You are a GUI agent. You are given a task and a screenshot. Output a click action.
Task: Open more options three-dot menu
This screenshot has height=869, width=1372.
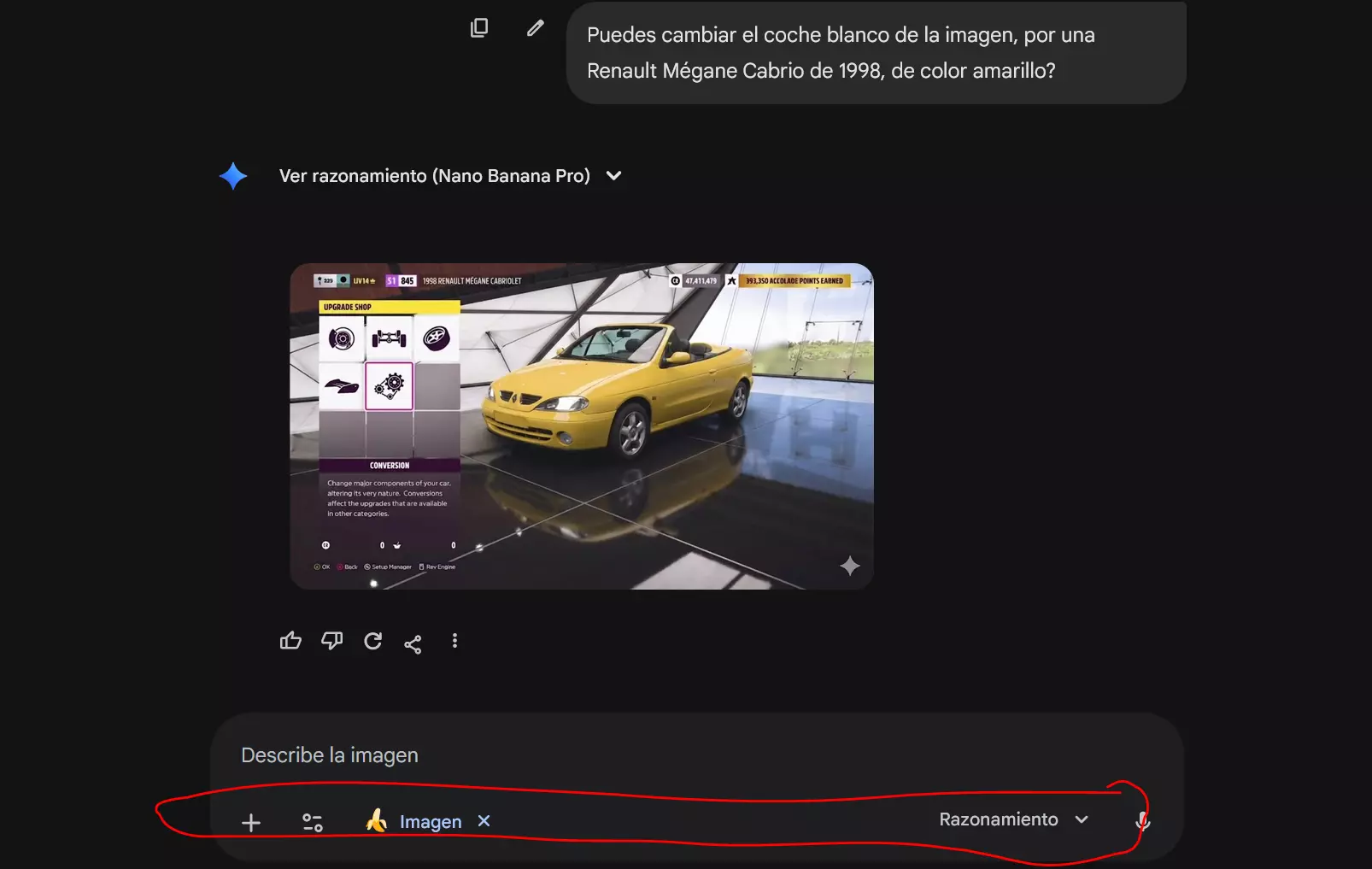pyautogui.click(x=454, y=641)
